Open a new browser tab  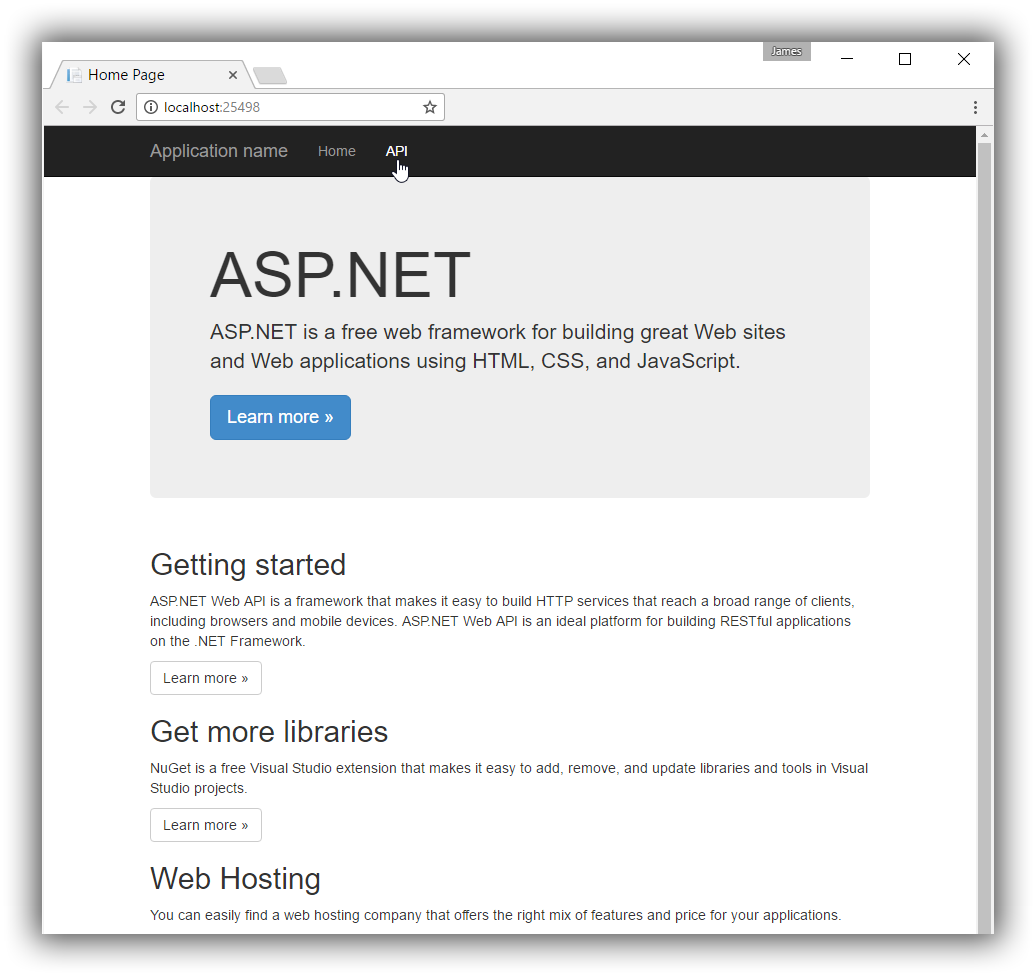pos(270,75)
